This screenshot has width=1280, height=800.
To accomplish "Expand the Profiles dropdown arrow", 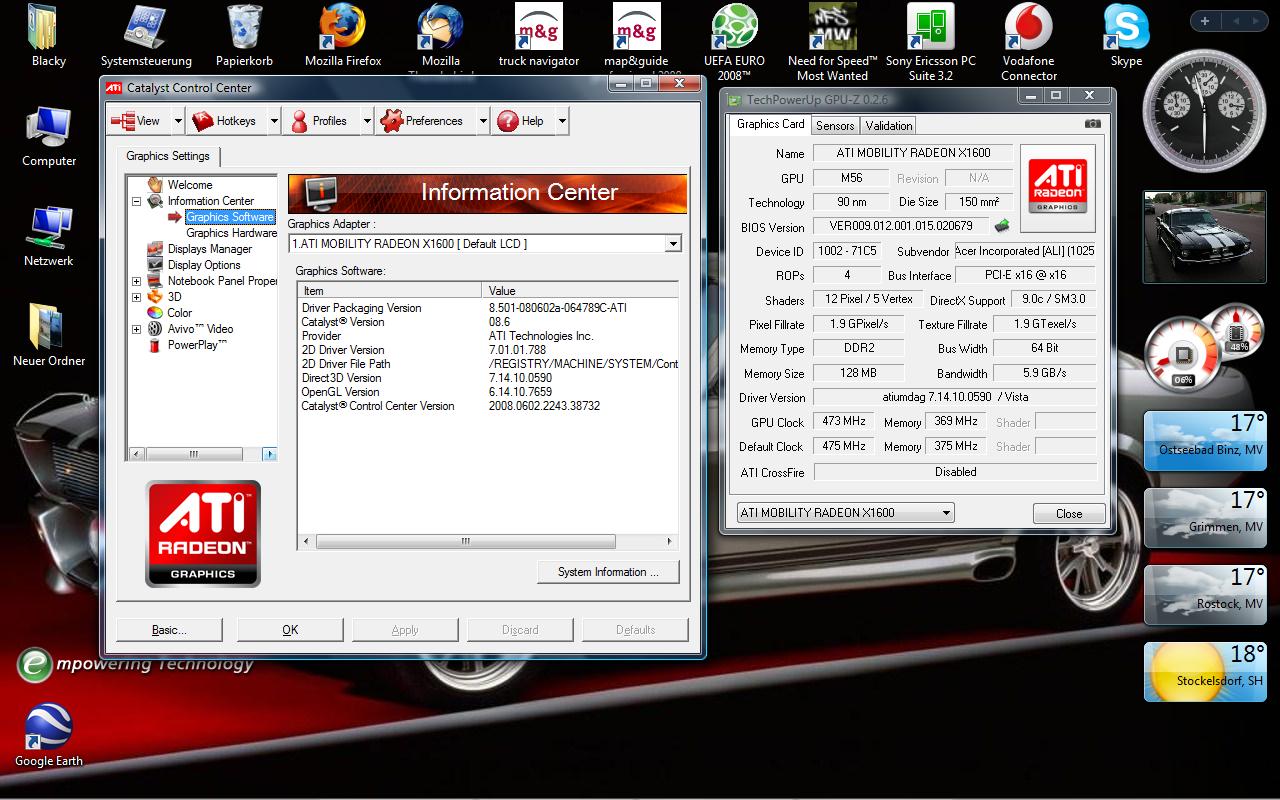I will pyautogui.click(x=367, y=121).
